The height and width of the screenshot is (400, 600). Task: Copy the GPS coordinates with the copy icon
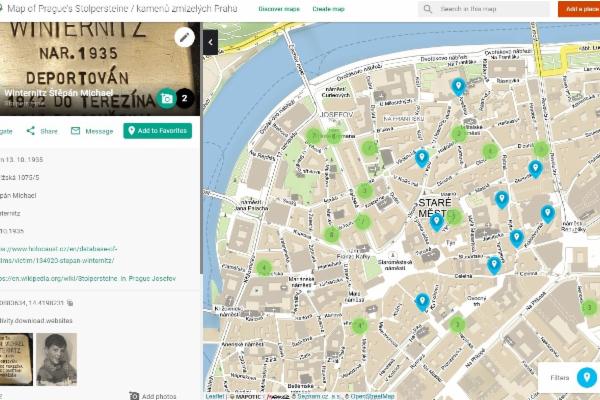71,302
